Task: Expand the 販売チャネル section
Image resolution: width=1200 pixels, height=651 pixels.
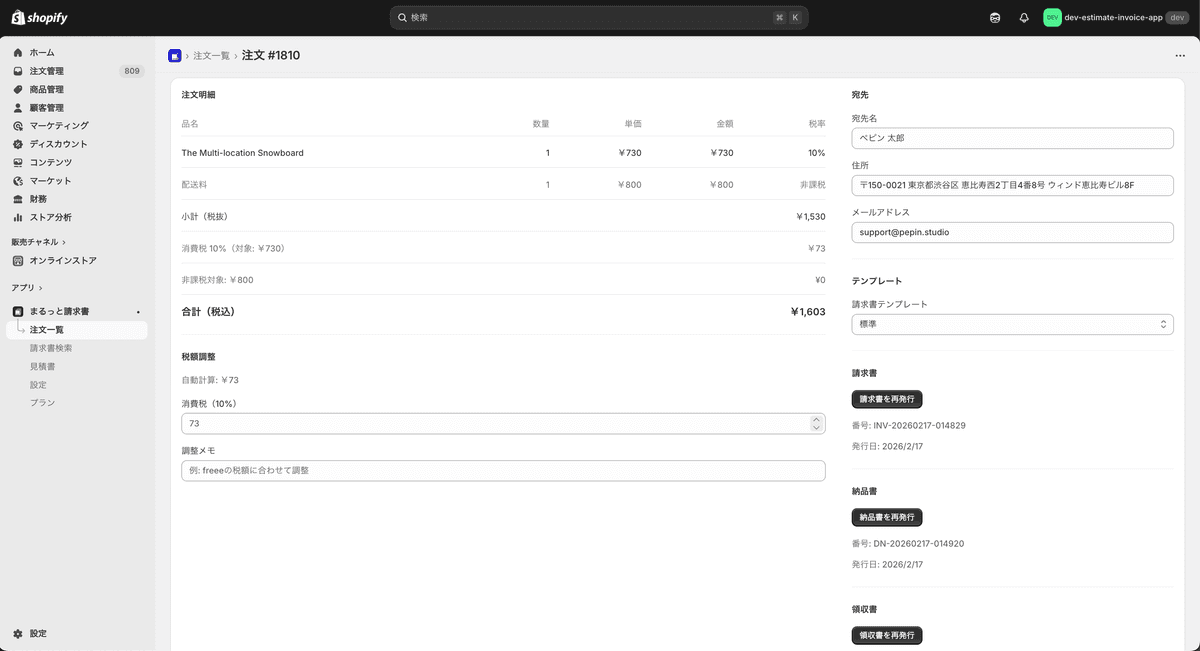Action: coord(38,242)
